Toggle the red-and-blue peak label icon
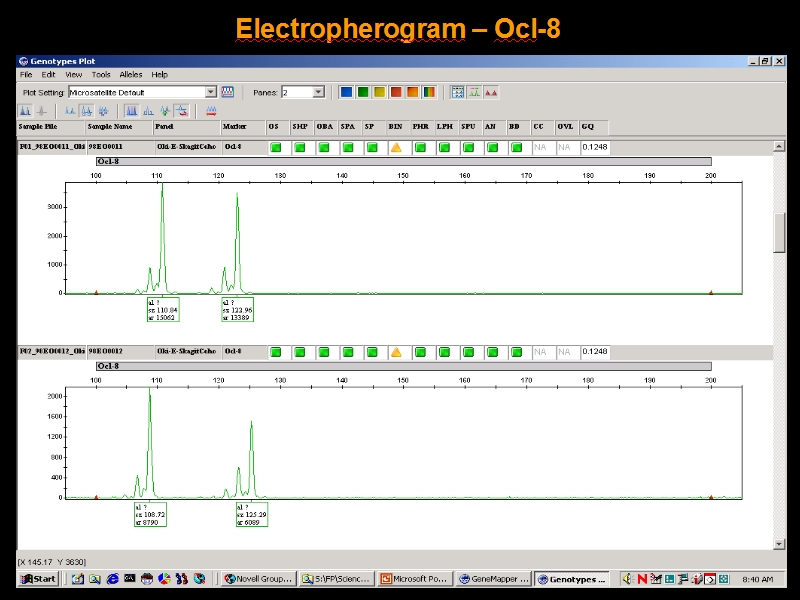Image resolution: width=800 pixels, height=600 pixels. coord(182,111)
